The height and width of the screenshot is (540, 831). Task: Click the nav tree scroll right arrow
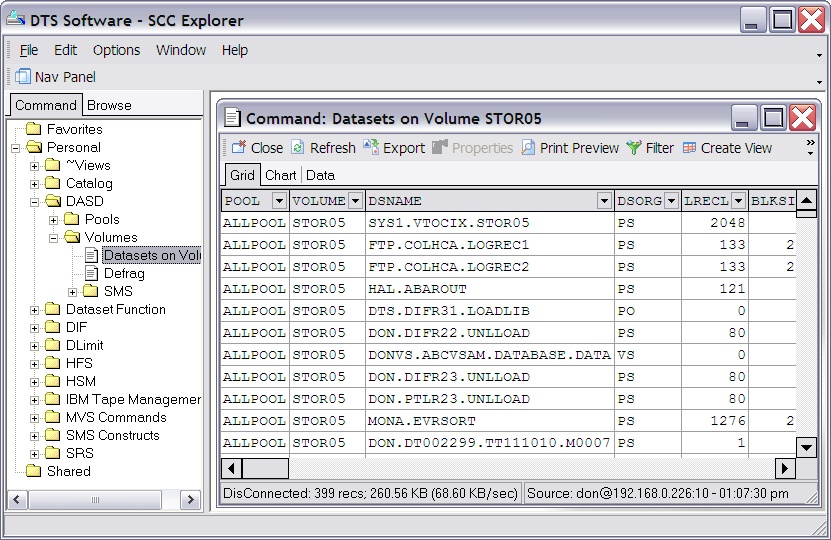190,499
